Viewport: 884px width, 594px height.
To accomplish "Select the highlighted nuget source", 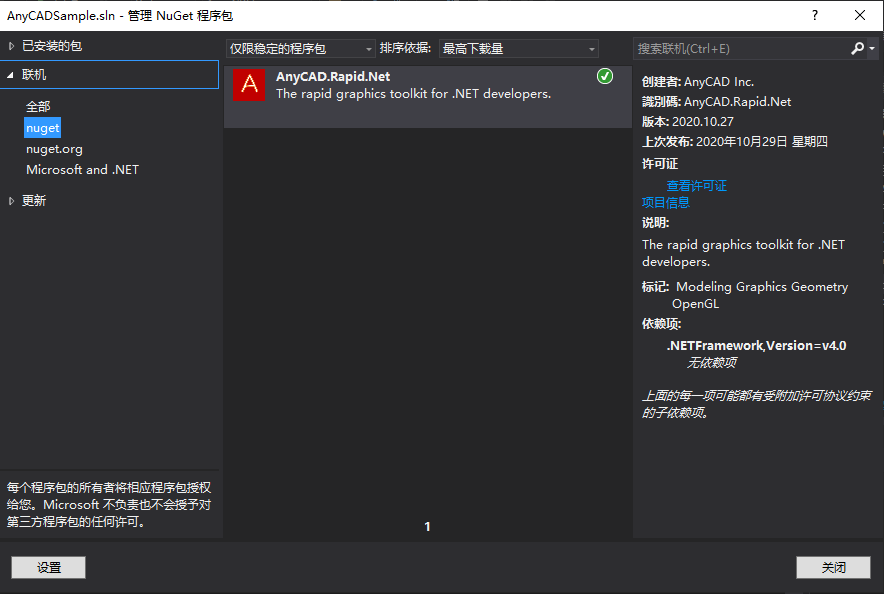I will (43, 128).
